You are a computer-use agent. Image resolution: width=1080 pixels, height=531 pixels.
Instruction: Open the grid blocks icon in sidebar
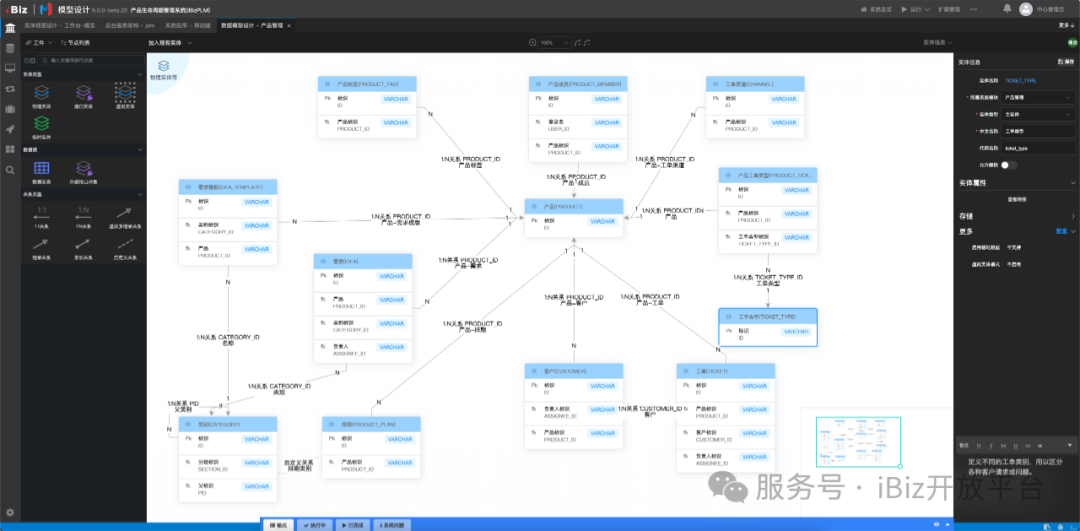click(10, 149)
